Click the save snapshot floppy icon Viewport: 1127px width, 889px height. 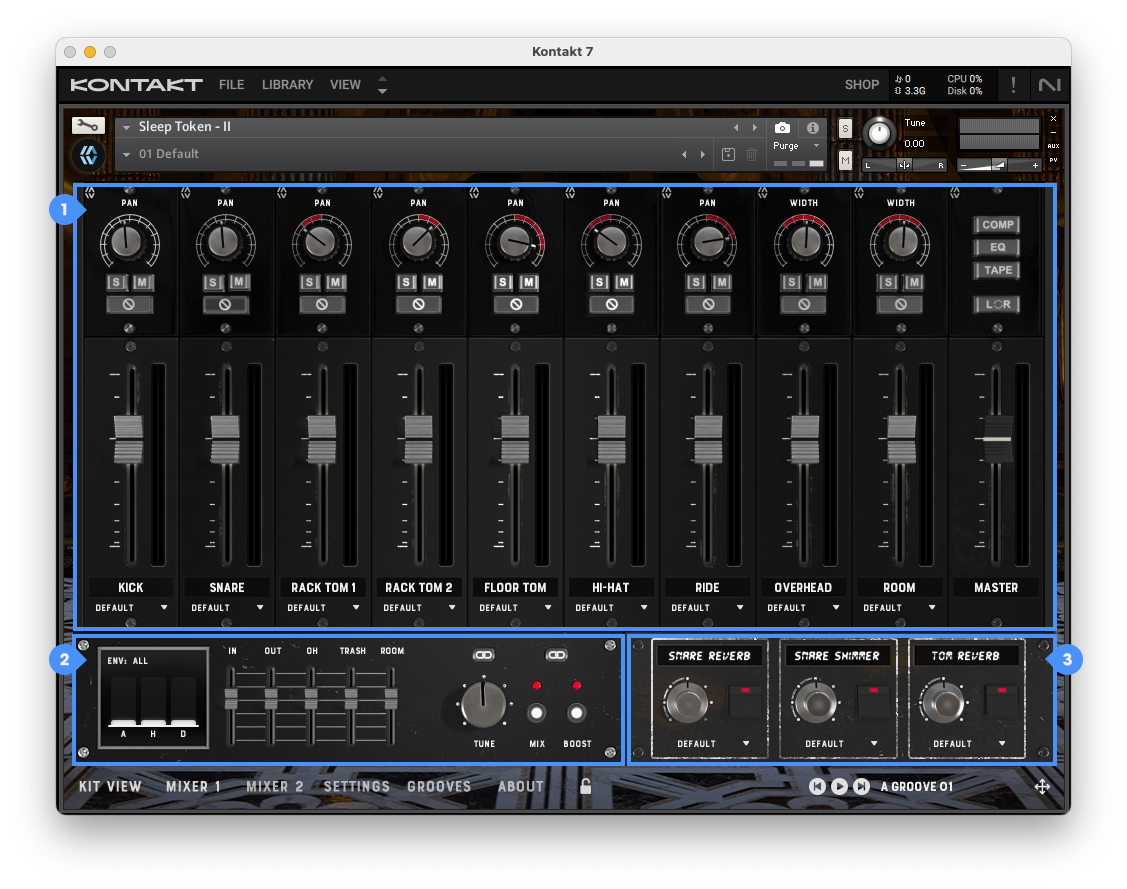(x=728, y=154)
